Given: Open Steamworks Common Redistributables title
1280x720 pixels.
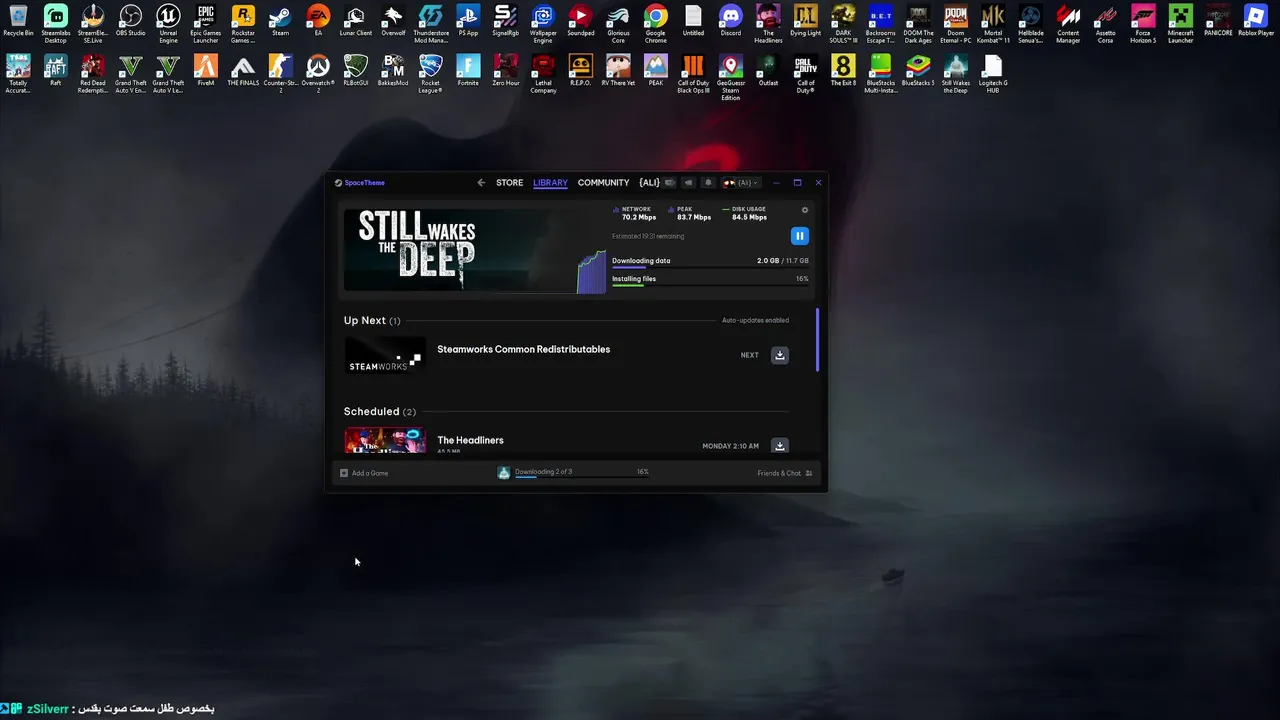Looking at the screenshot, I should click(523, 349).
